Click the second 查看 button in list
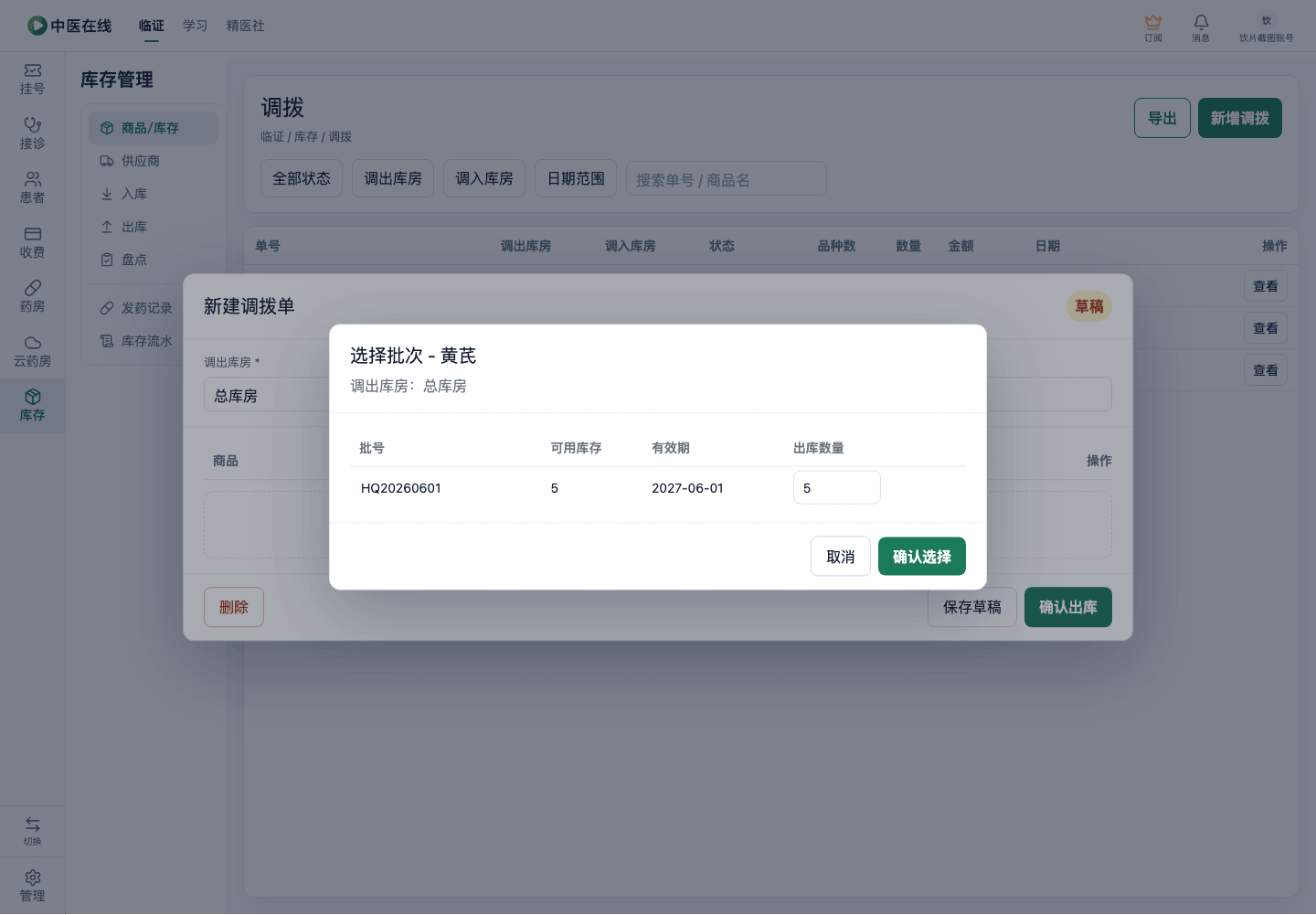The image size is (1316, 915). click(x=1266, y=328)
